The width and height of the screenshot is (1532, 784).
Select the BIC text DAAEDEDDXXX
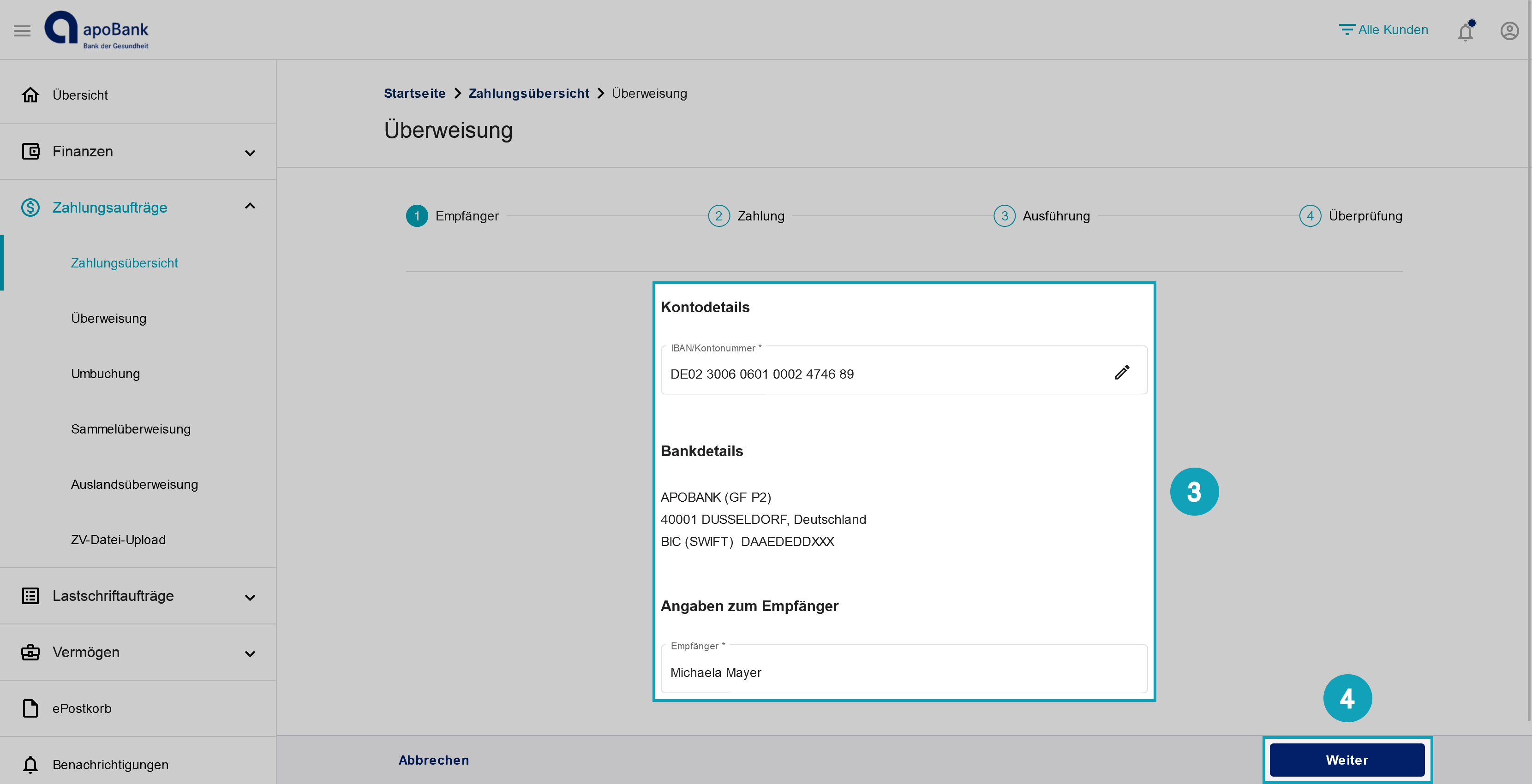tap(787, 541)
